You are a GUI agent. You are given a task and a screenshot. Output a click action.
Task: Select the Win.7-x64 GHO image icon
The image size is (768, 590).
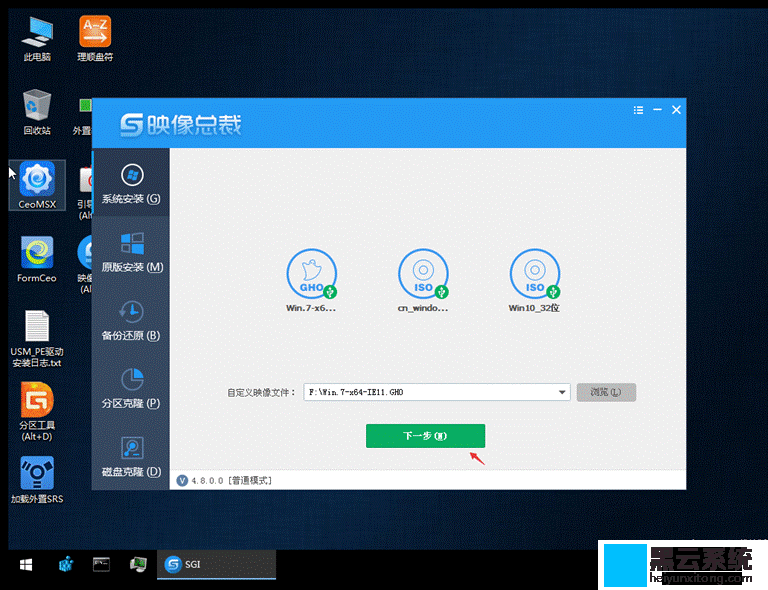[x=311, y=274]
